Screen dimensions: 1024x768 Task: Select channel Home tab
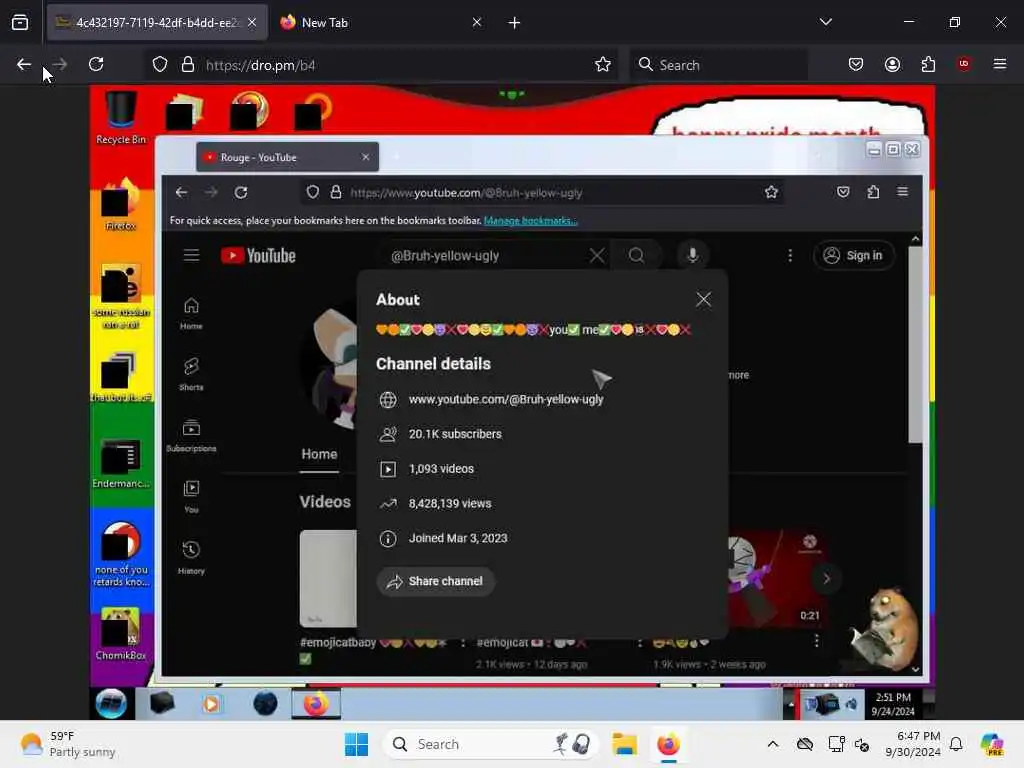coord(319,455)
